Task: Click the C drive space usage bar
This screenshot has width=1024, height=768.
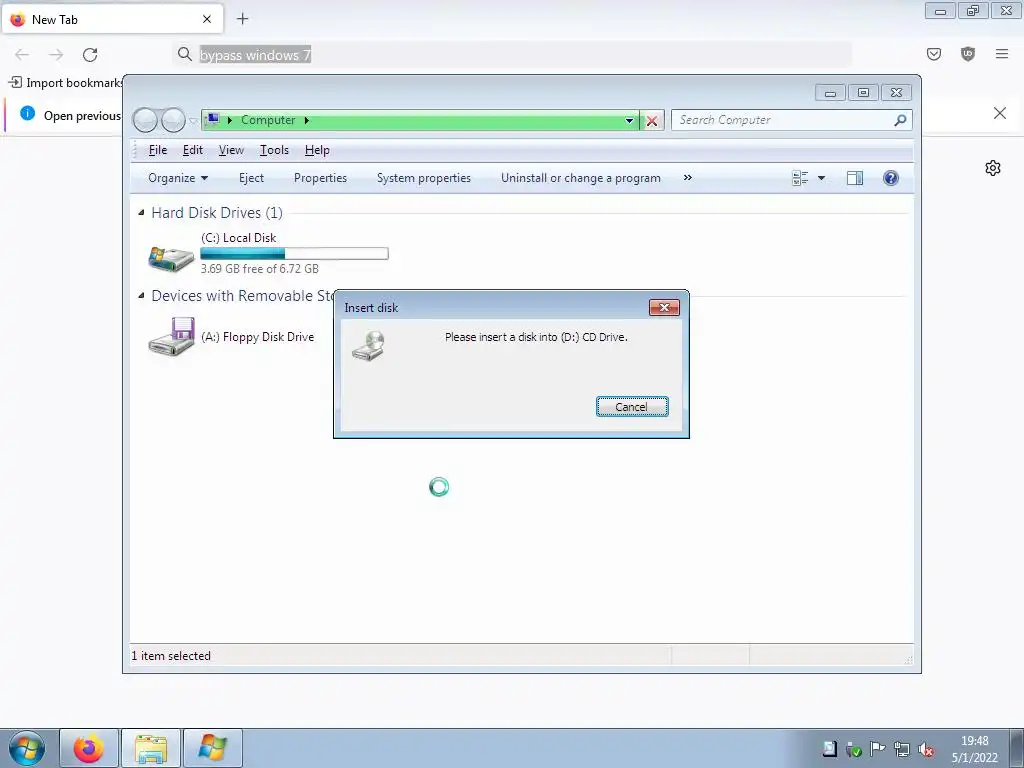Action: (x=295, y=253)
